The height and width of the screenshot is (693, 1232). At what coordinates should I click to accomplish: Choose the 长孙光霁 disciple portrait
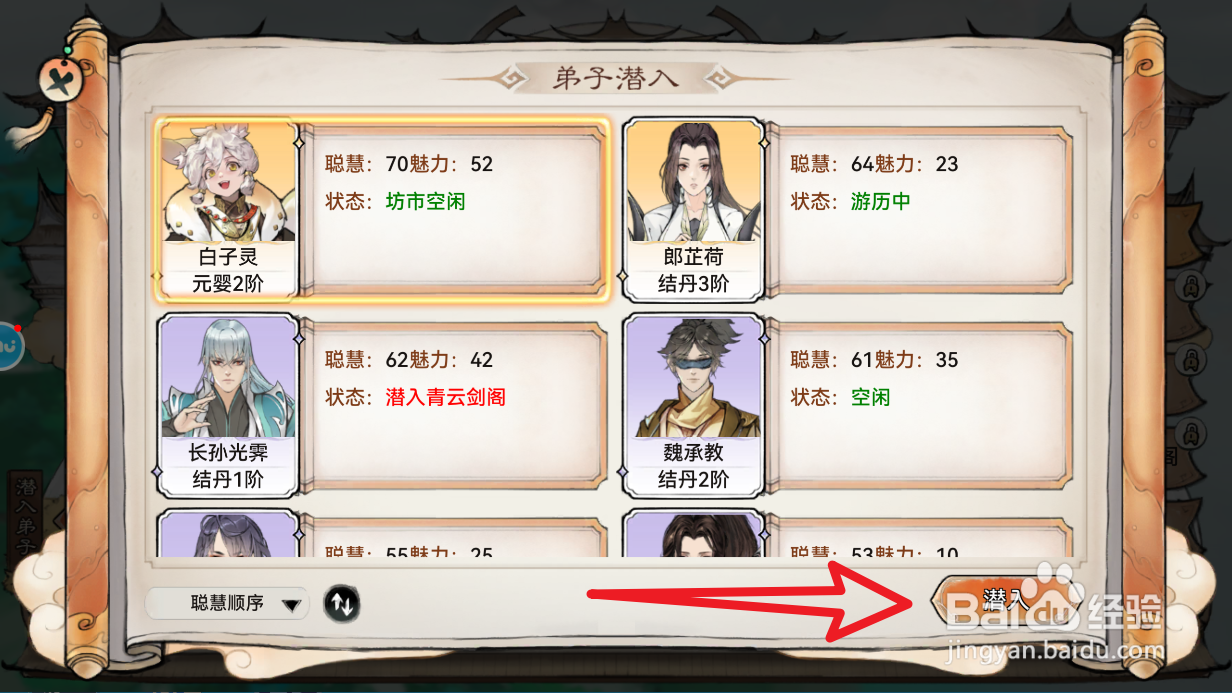[x=228, y=405]
